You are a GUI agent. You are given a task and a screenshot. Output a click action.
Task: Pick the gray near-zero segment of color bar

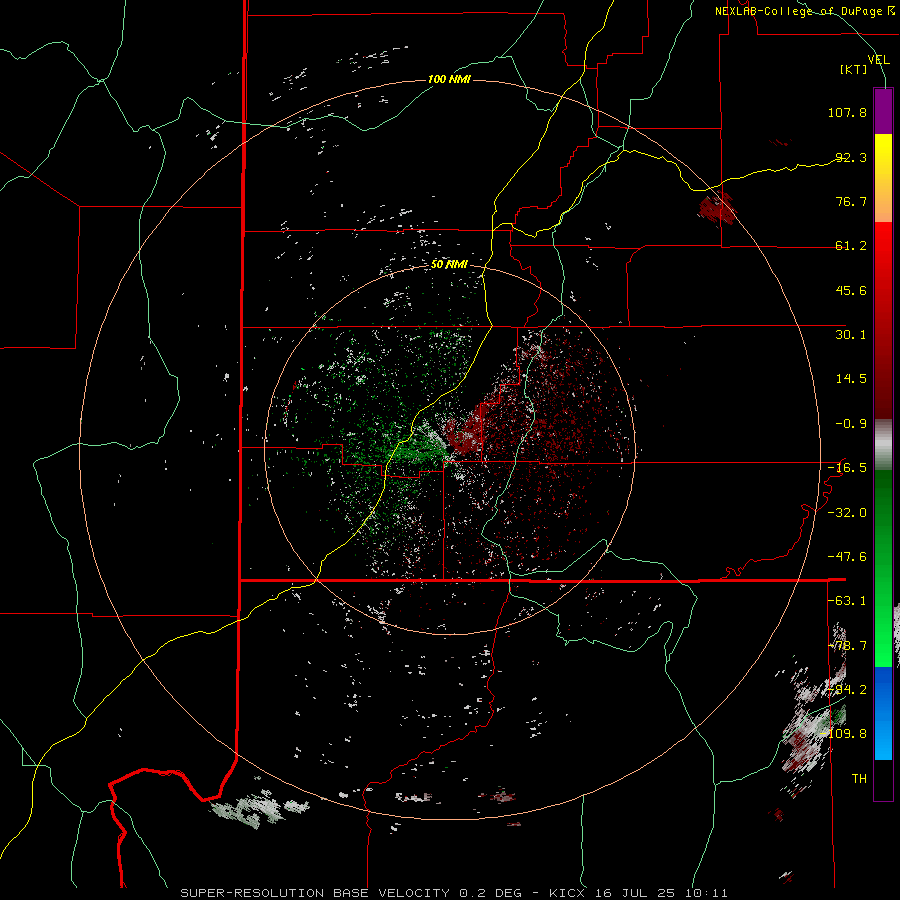(x=883, y=445)
